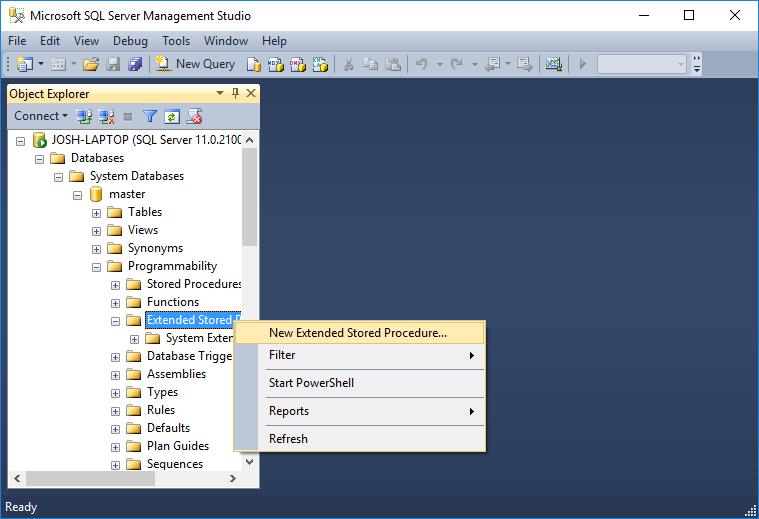Viewport: 759px width, 519px height.
Task: Expand the Synonyms folder
Action: coord(96,249)
